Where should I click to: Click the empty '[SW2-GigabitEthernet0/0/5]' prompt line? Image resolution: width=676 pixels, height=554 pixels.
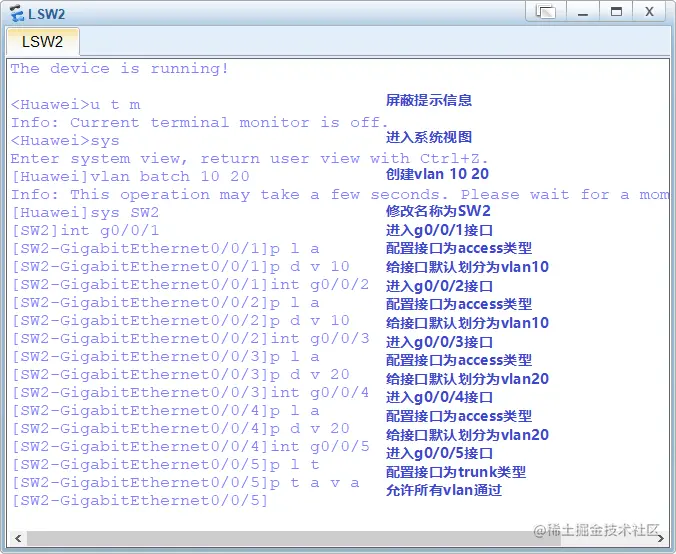coord(140,501)
